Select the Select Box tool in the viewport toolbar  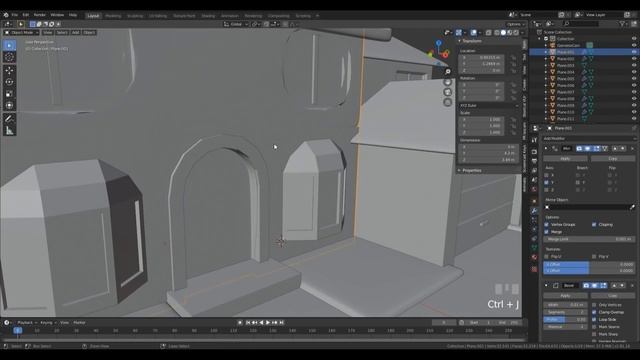click(x=9, y=45)
